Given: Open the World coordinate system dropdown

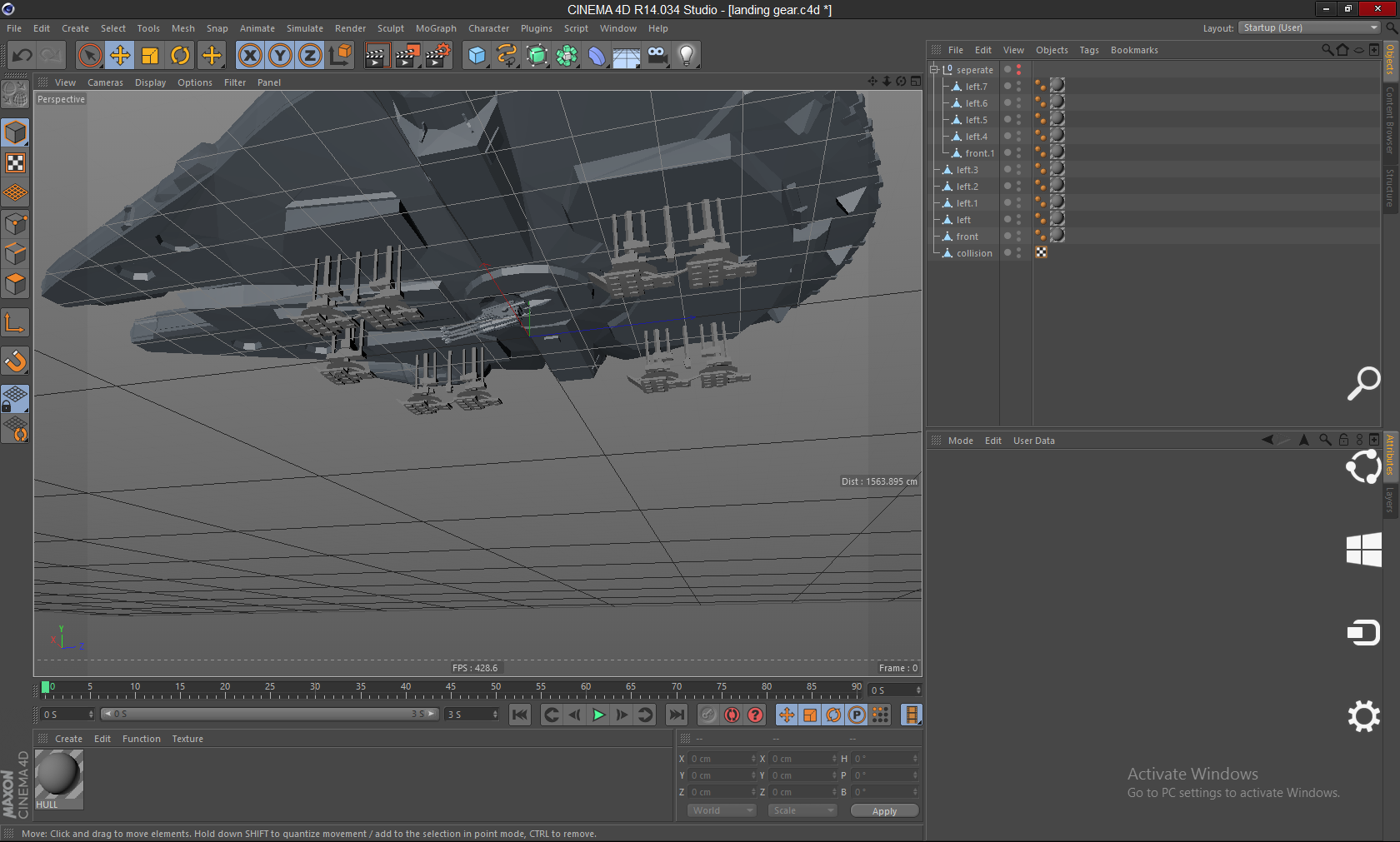Looking at the screenshot, I should (x=721, y=810).
